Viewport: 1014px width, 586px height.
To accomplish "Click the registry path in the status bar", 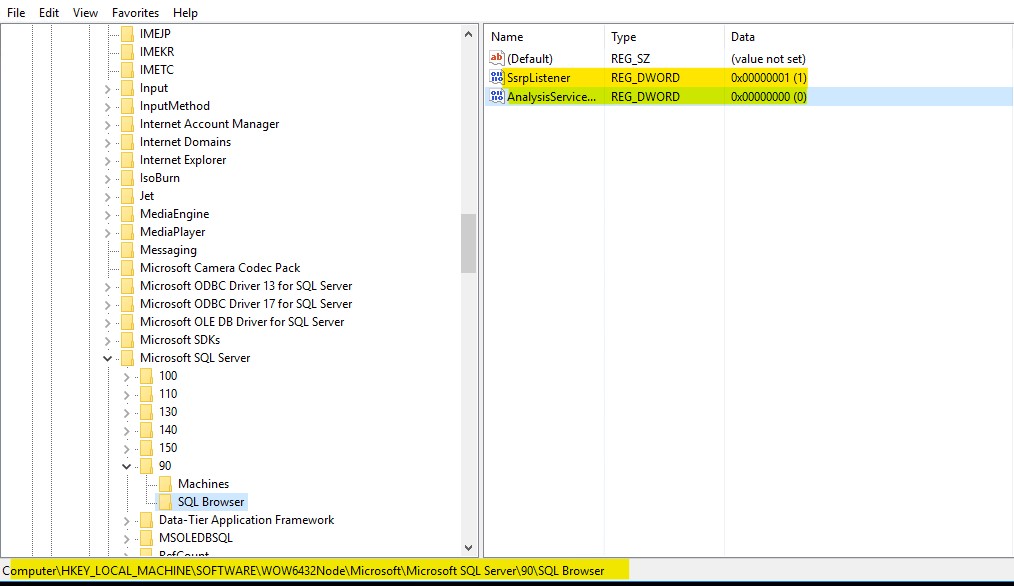I will [x=303, y=570].
